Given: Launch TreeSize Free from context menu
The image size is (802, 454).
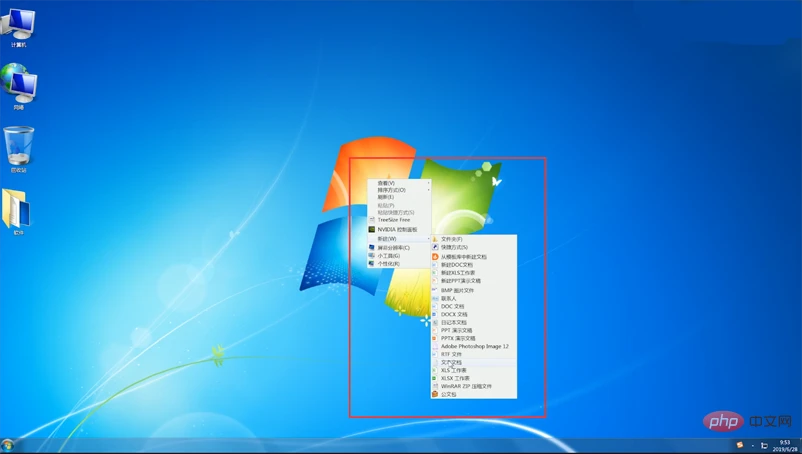Looking at the screenshot, I should click(x=399, y=220).
